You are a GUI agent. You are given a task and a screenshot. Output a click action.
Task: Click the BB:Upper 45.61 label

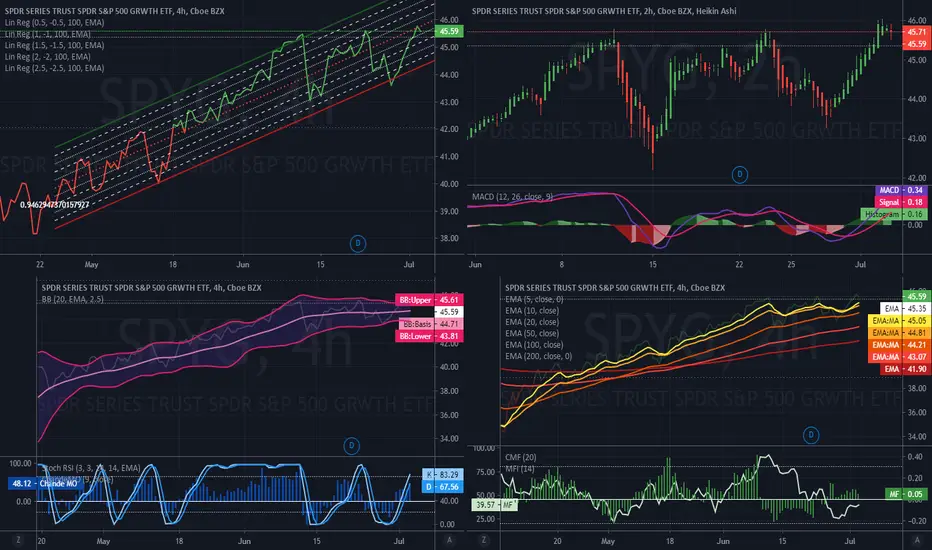429,300
